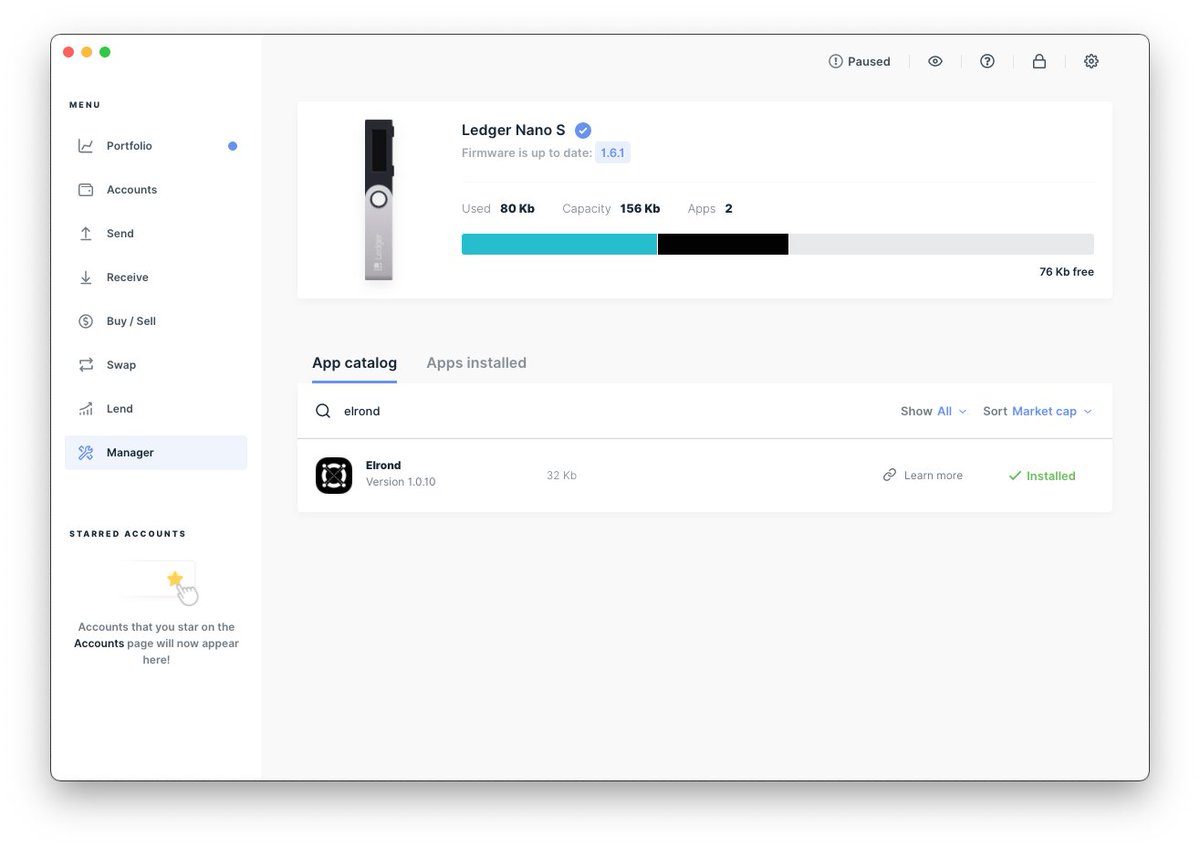Open settings with the gear icon
1200x848 pixels.
(1092, 61)
